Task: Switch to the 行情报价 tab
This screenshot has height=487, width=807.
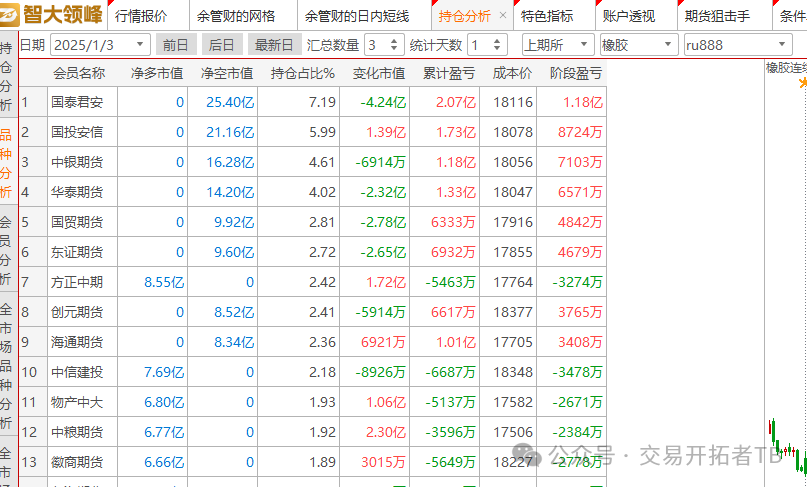Action: (x=141, y=16)
